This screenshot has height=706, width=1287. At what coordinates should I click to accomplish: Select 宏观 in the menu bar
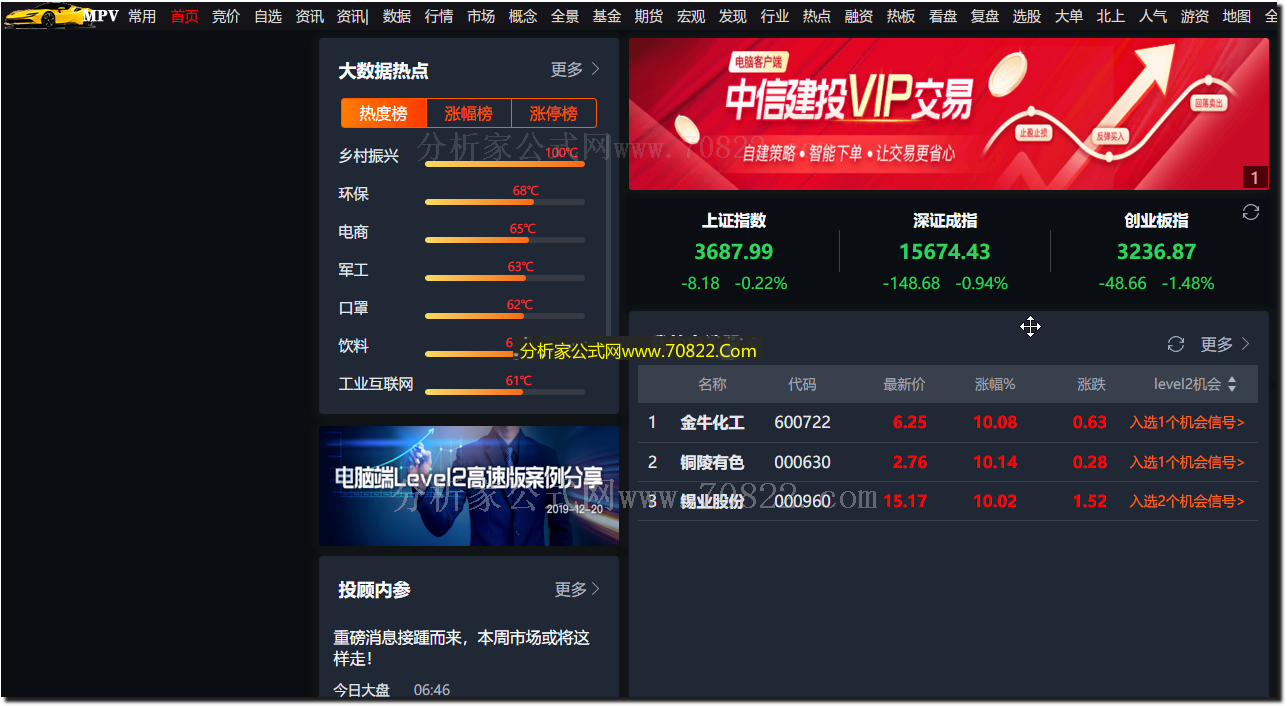pyautogui.click(x=691, y=16)
